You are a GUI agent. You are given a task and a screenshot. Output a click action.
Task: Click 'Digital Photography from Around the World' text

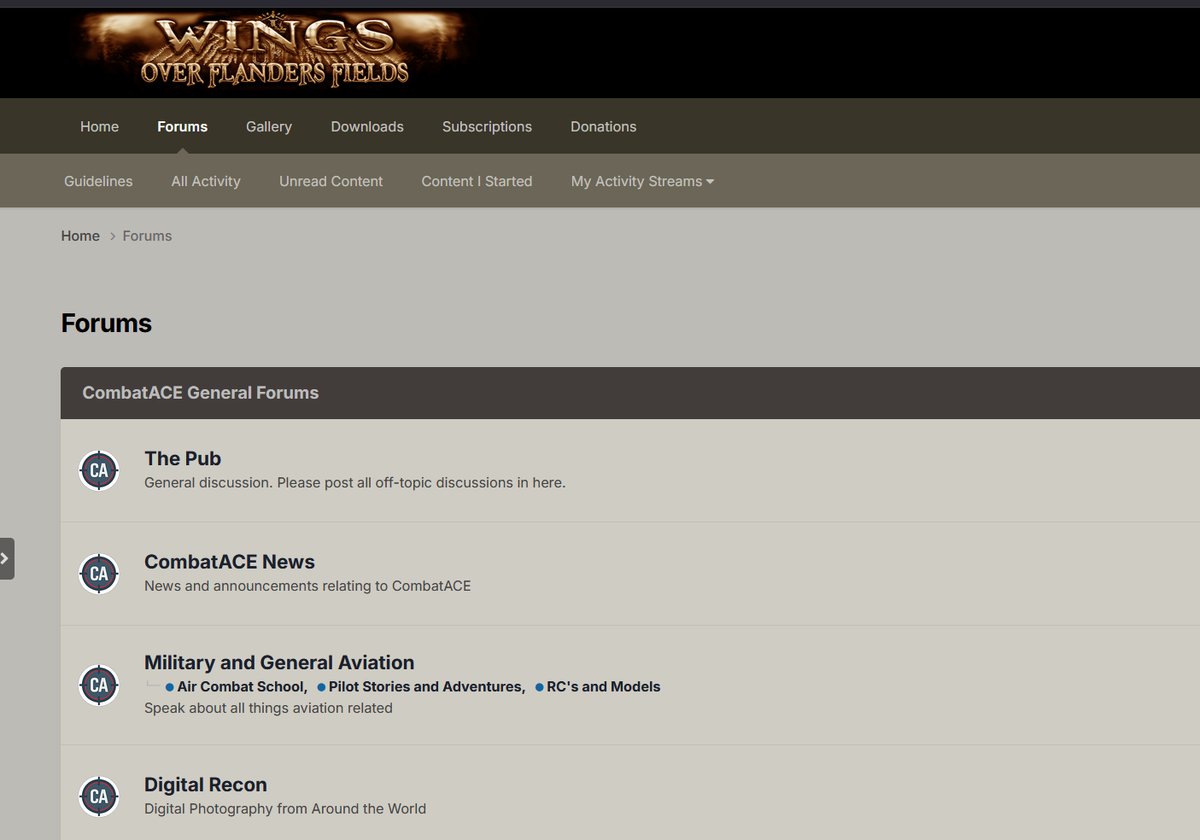(x=285, y=808)
